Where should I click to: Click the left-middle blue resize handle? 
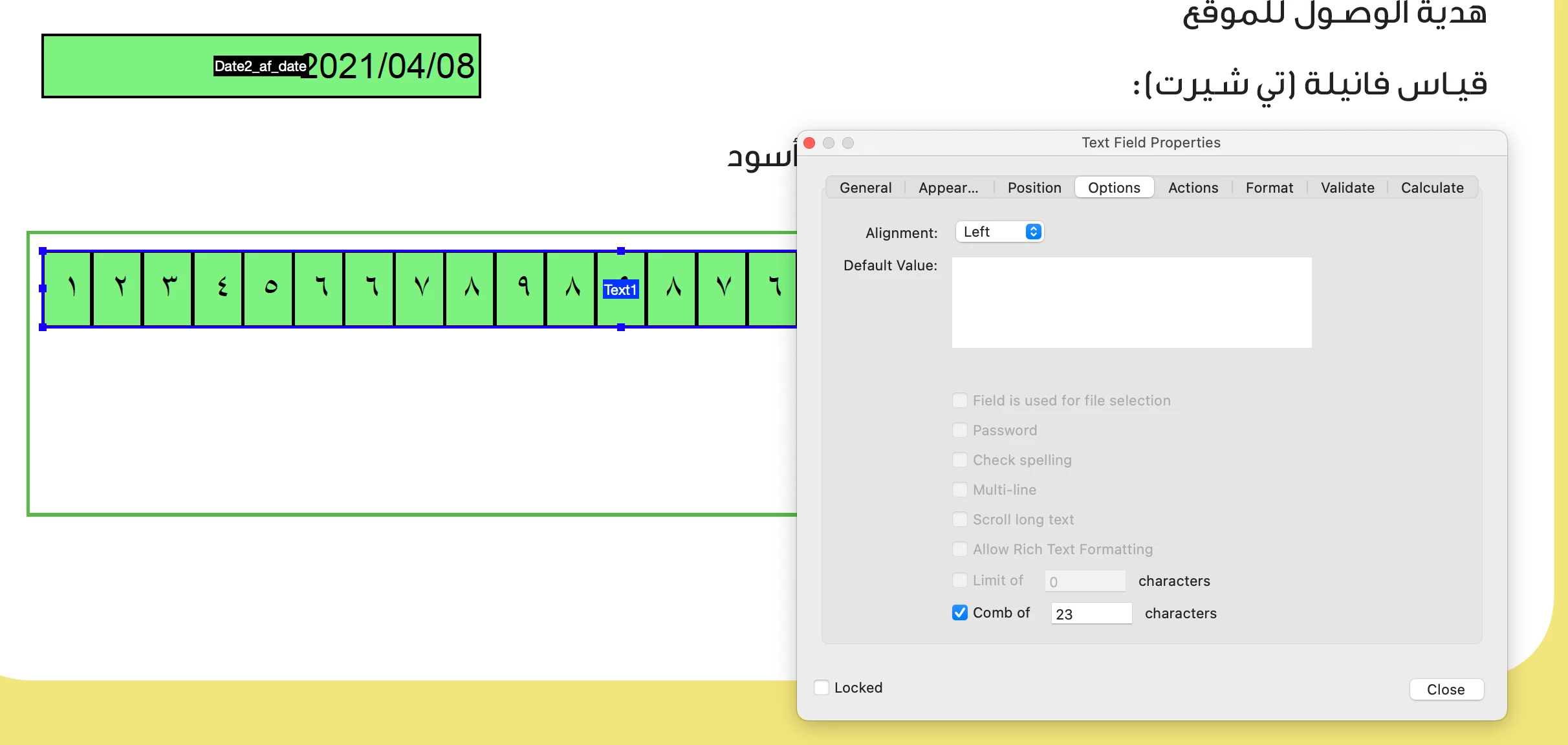[43, 288]
